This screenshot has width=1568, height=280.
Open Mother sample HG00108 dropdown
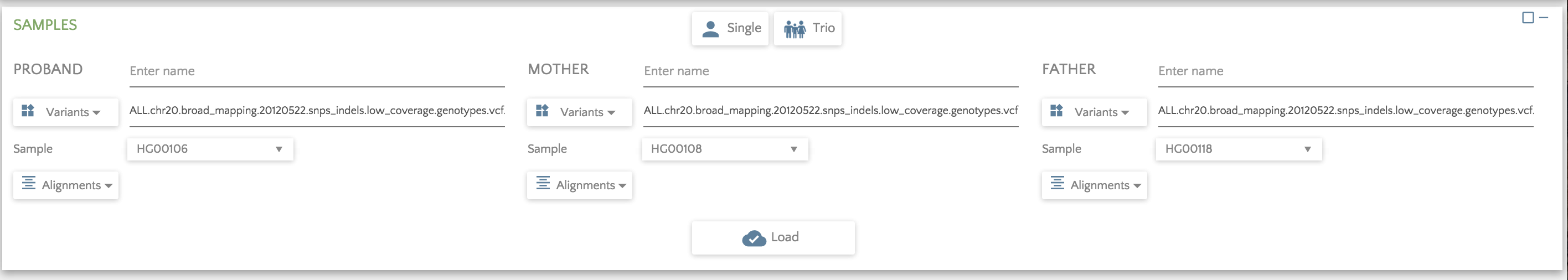click(724, 149)
